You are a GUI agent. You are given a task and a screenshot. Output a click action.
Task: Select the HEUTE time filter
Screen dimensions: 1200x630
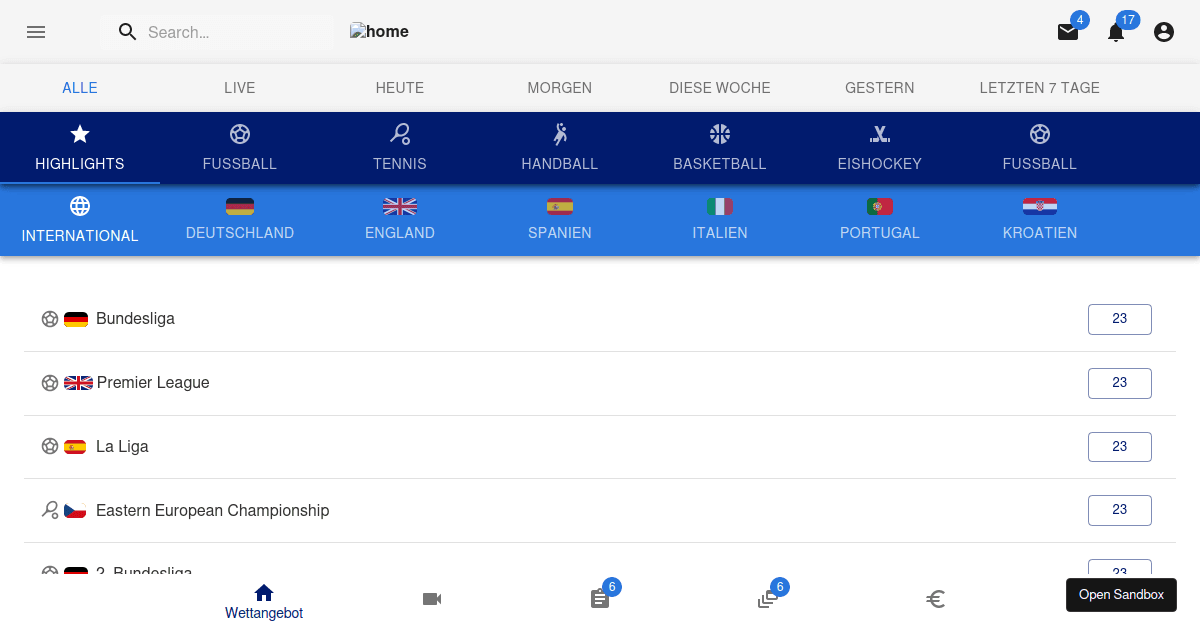point(400,88)
